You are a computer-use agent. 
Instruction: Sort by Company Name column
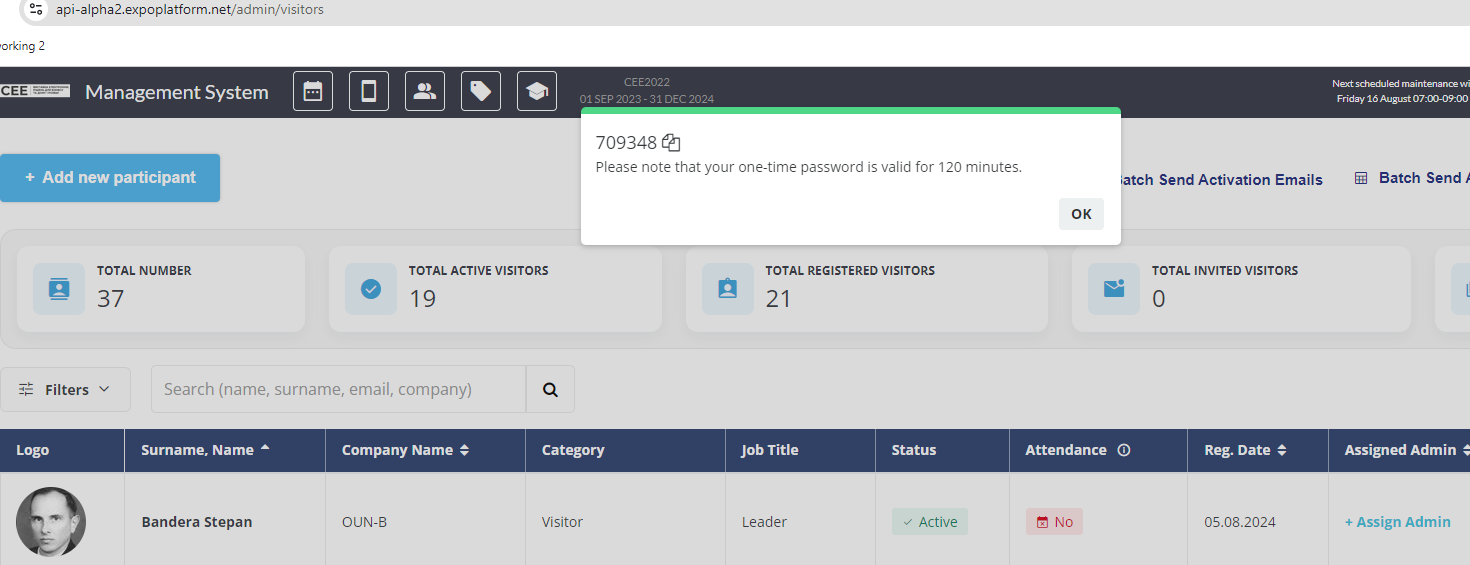[405, 450]
